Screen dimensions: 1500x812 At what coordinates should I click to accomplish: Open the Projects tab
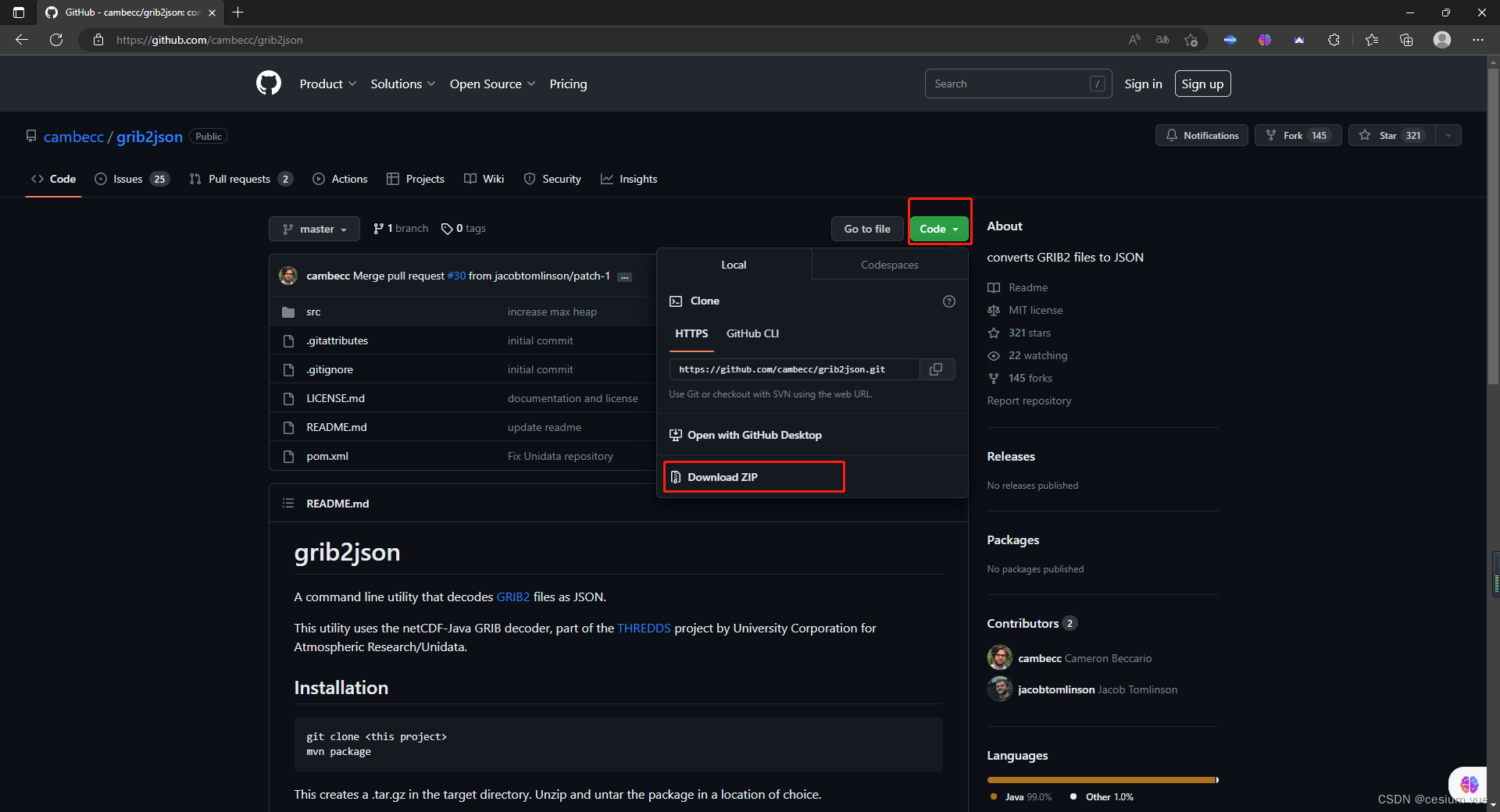(x=416, y=179)
